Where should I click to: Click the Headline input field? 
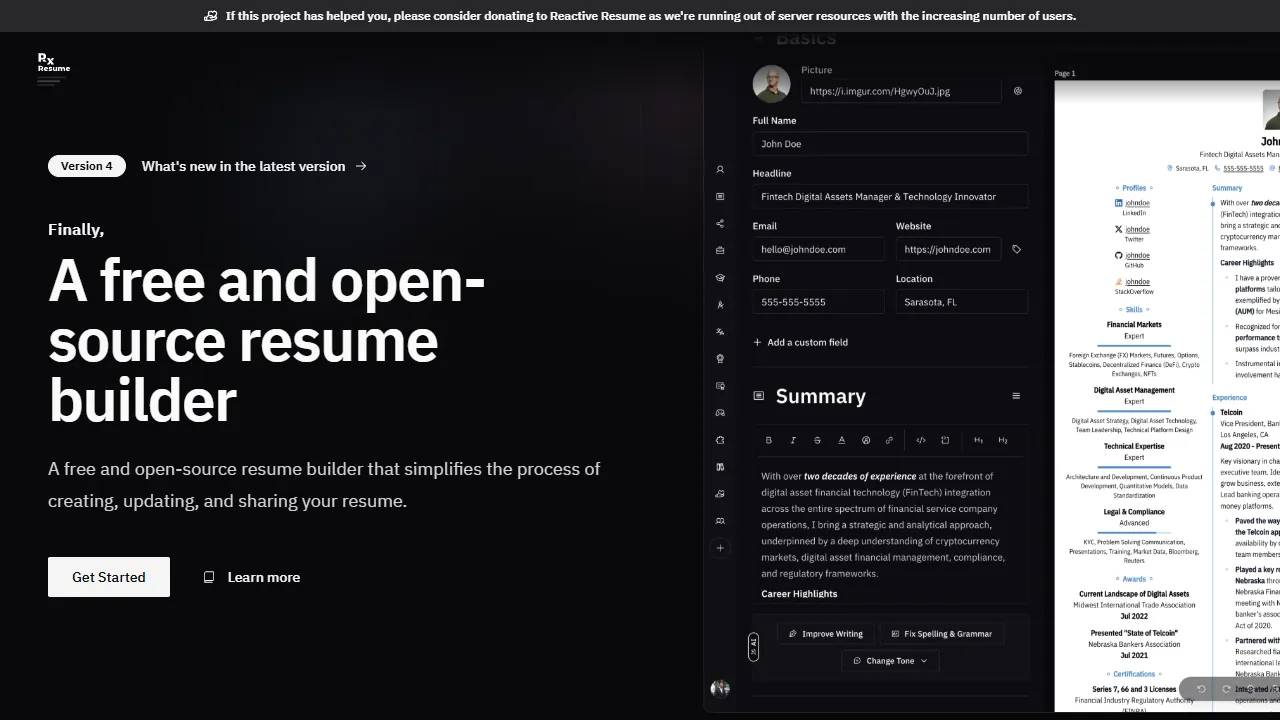pyautogui.click(x=890, y=197)
